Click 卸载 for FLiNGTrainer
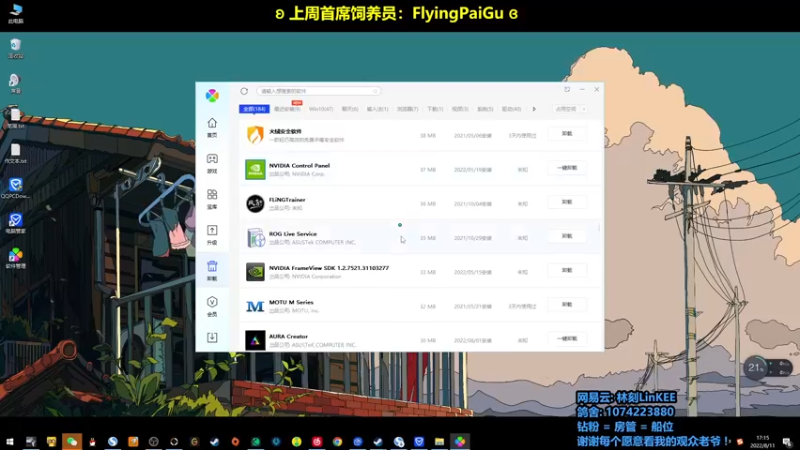The image size is (800, 450). click(x=567, y=202)
